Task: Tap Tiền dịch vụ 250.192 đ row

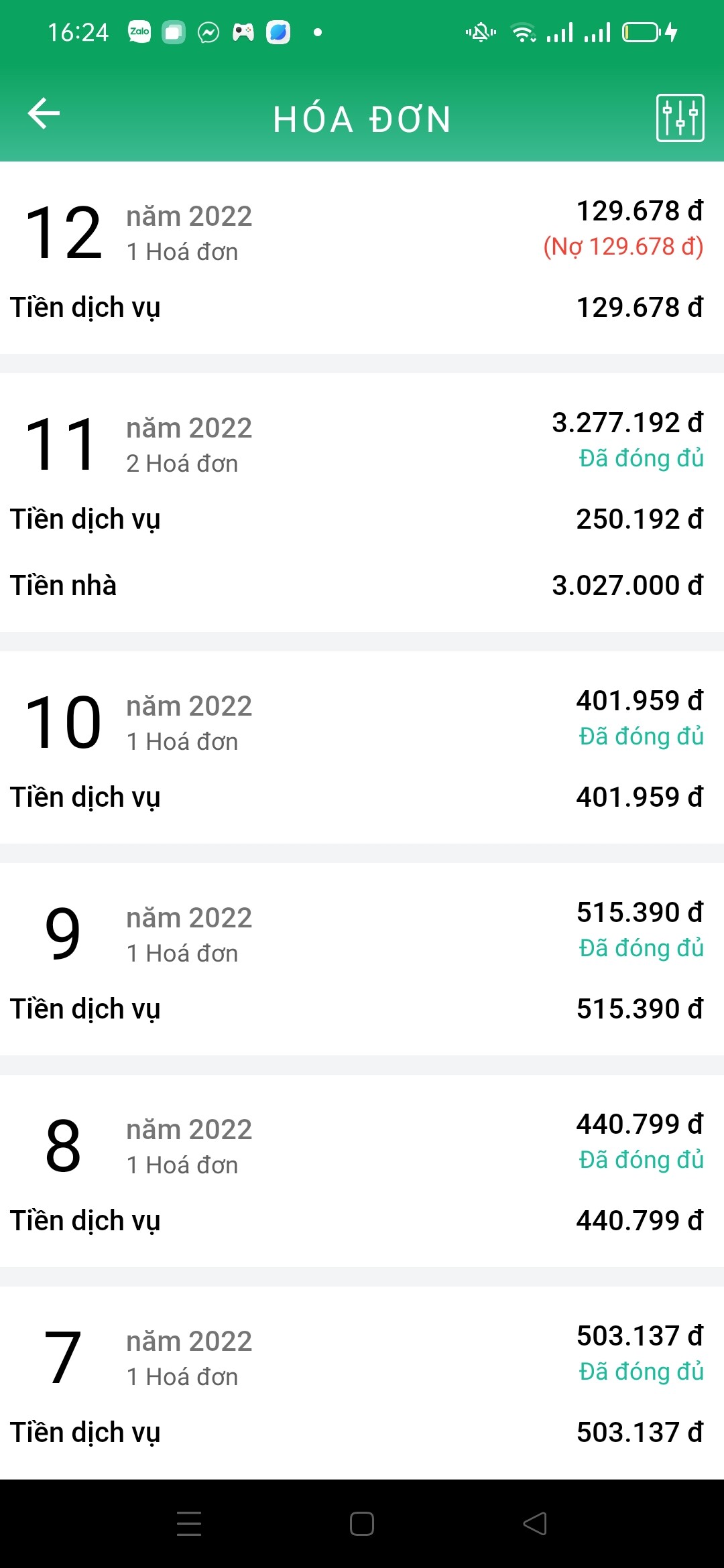Action: click(362, 519)
